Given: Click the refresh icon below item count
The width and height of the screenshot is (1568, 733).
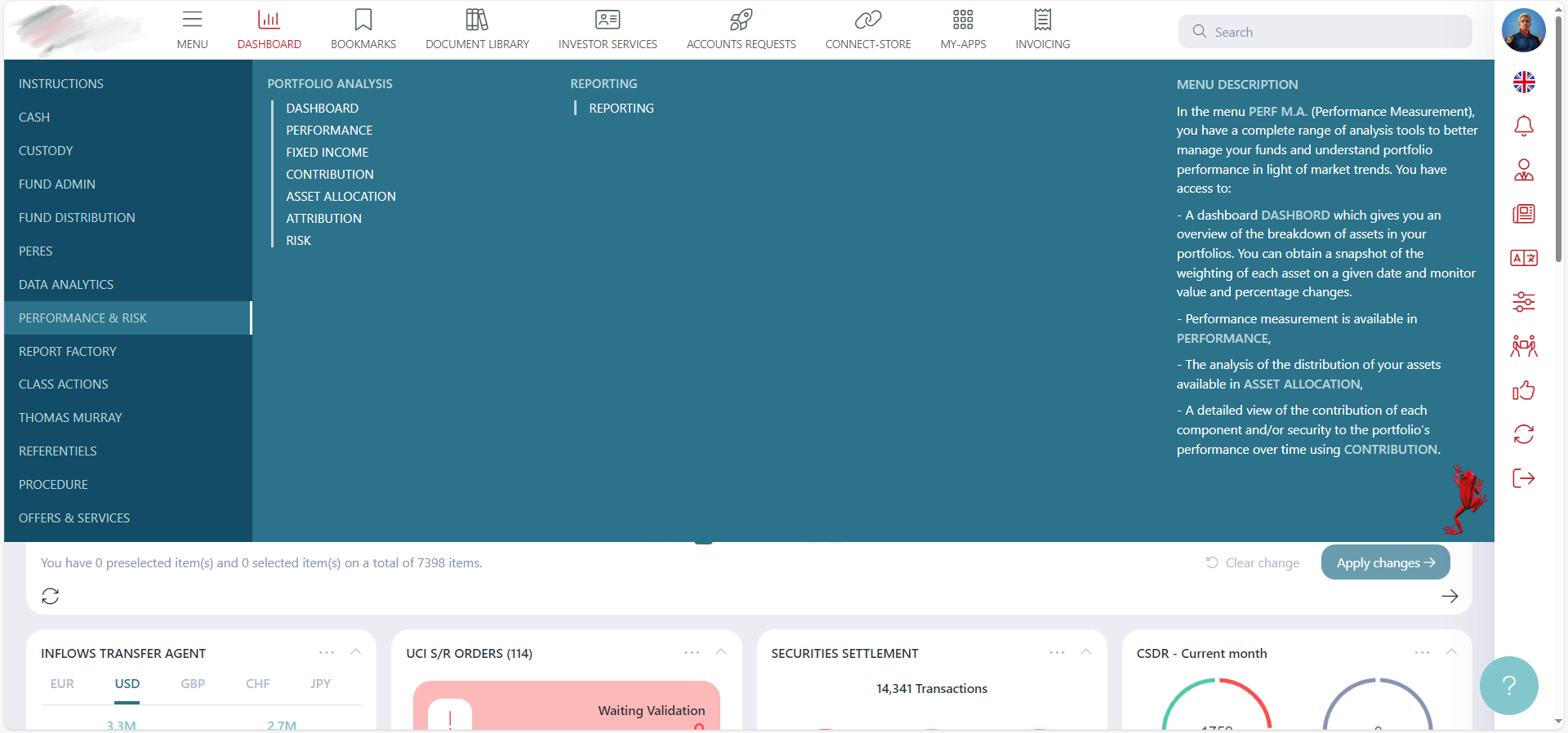Looking at the screenshot, I should click(x=51, y=597).
